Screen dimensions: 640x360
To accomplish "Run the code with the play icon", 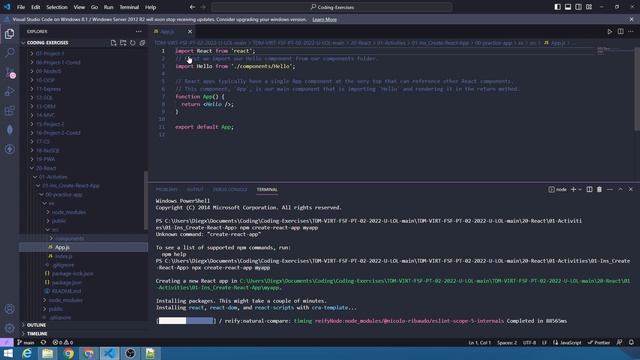I will click(609, 31).
